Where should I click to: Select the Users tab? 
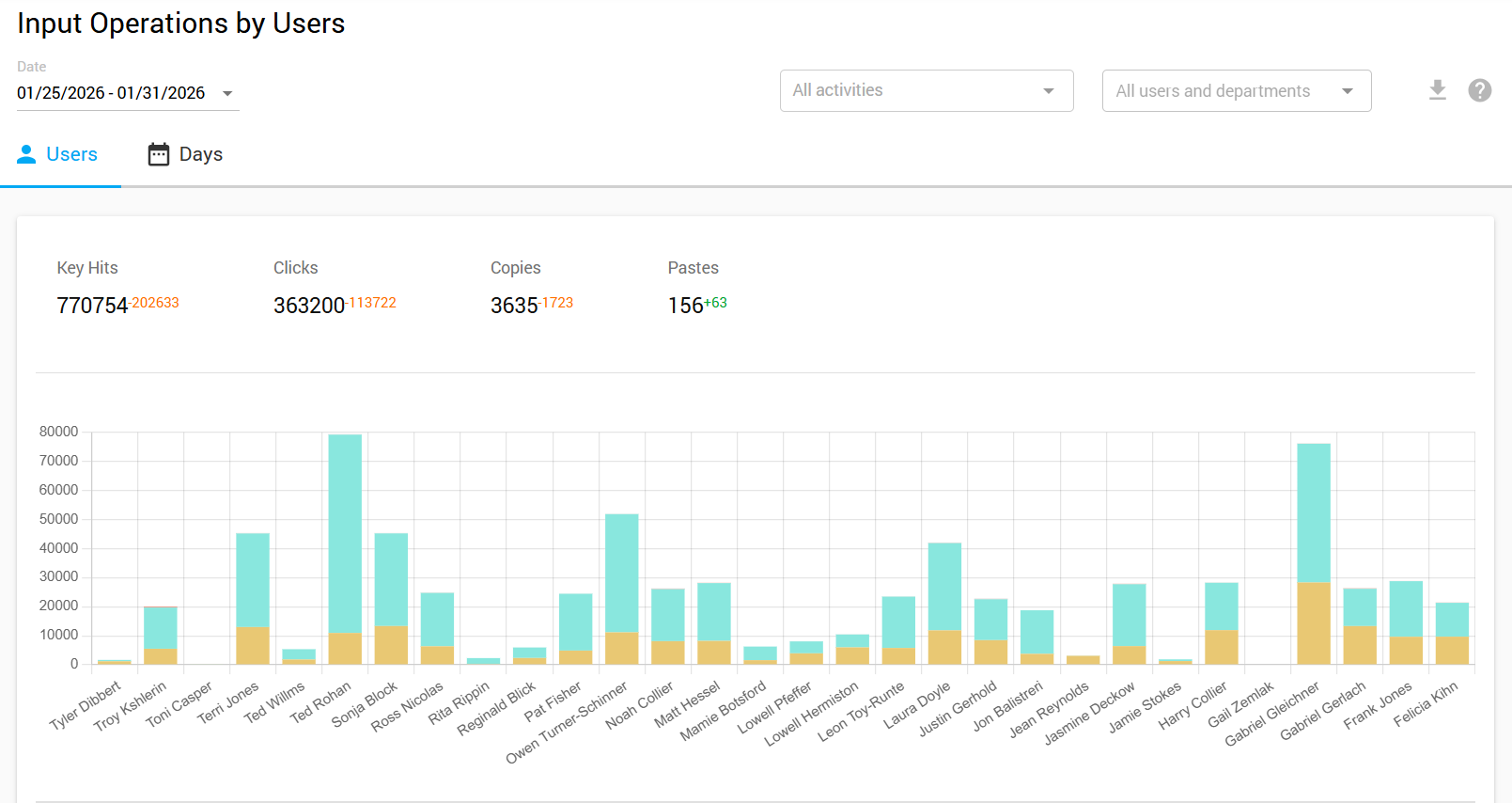pos(71,154)
